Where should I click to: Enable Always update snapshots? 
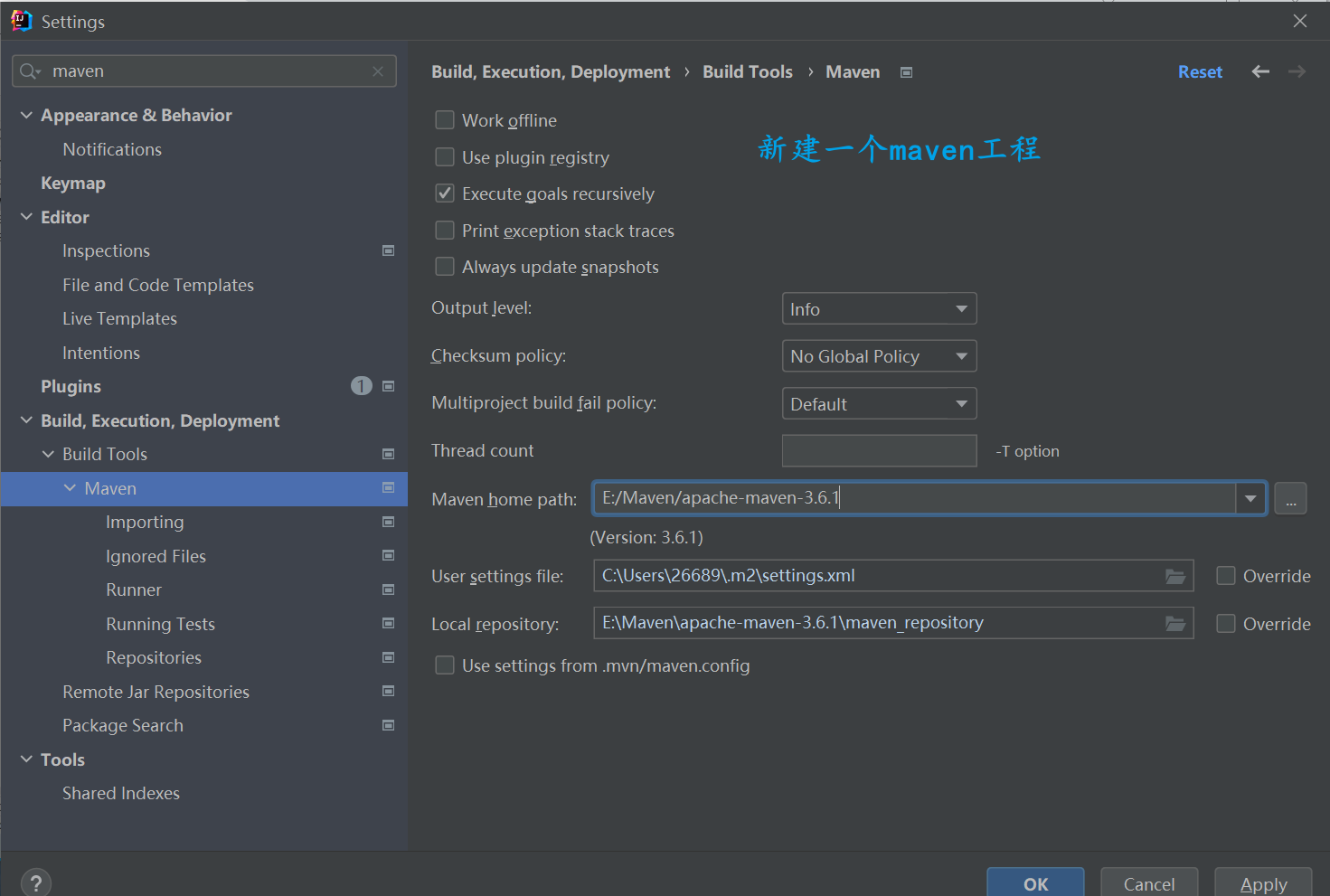[x=445, y=267]
